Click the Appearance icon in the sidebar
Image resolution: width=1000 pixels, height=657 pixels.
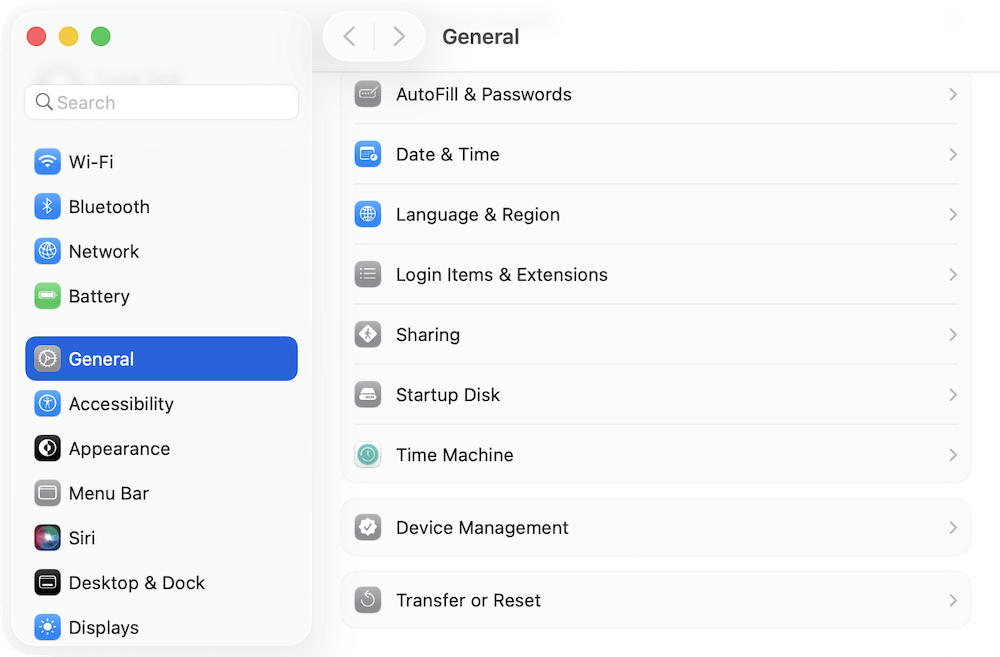pyautogui.click(x=47, y=449)
